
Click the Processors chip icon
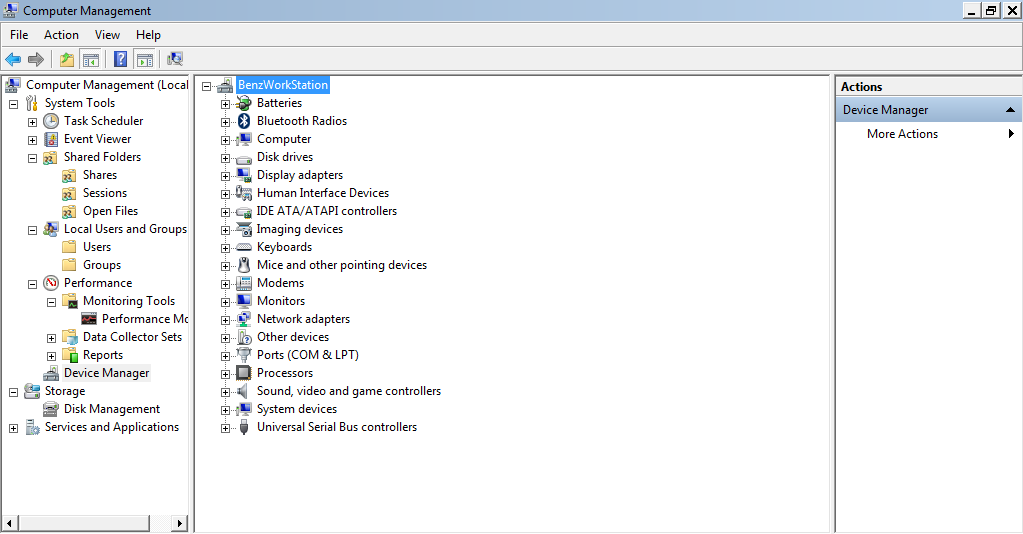pyautogui.click(x=244, y=373)
